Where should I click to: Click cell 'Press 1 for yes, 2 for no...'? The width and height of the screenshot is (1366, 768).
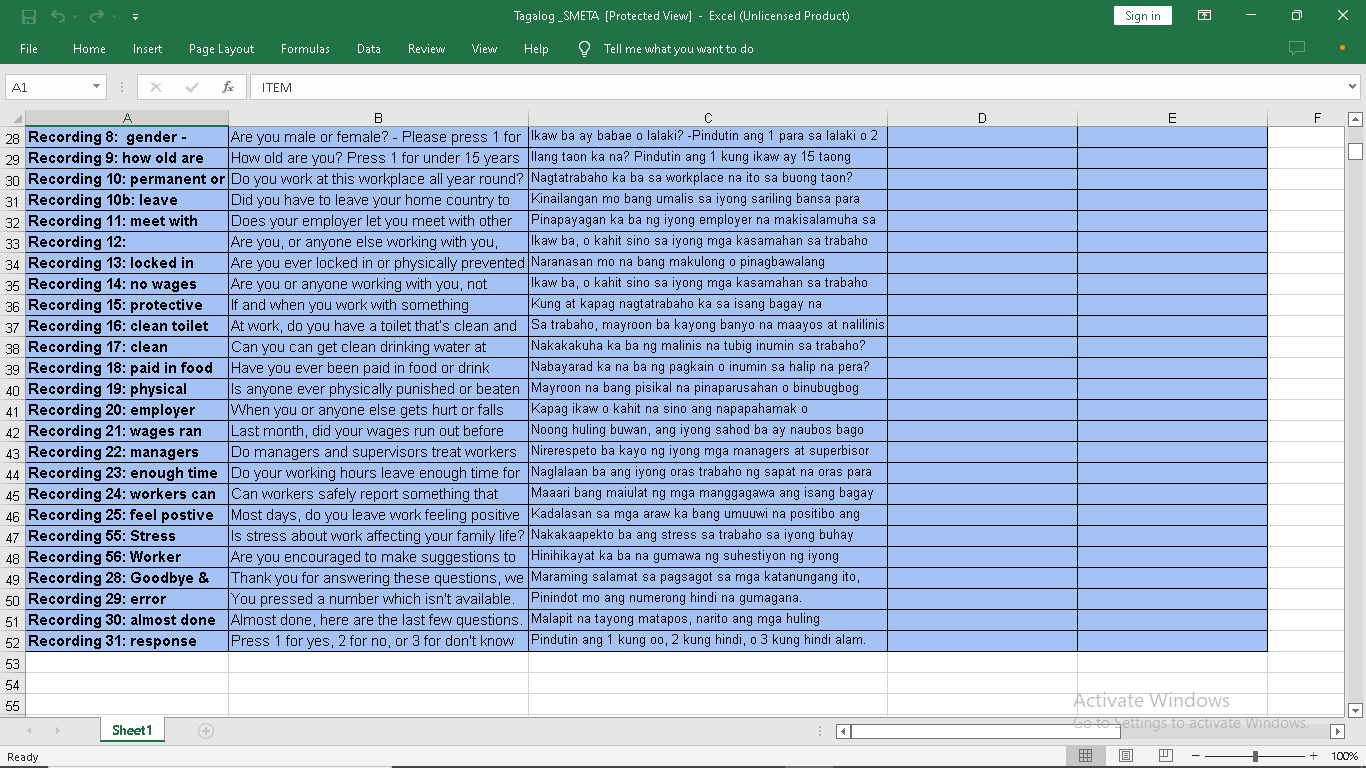click(x=378, y=641)
